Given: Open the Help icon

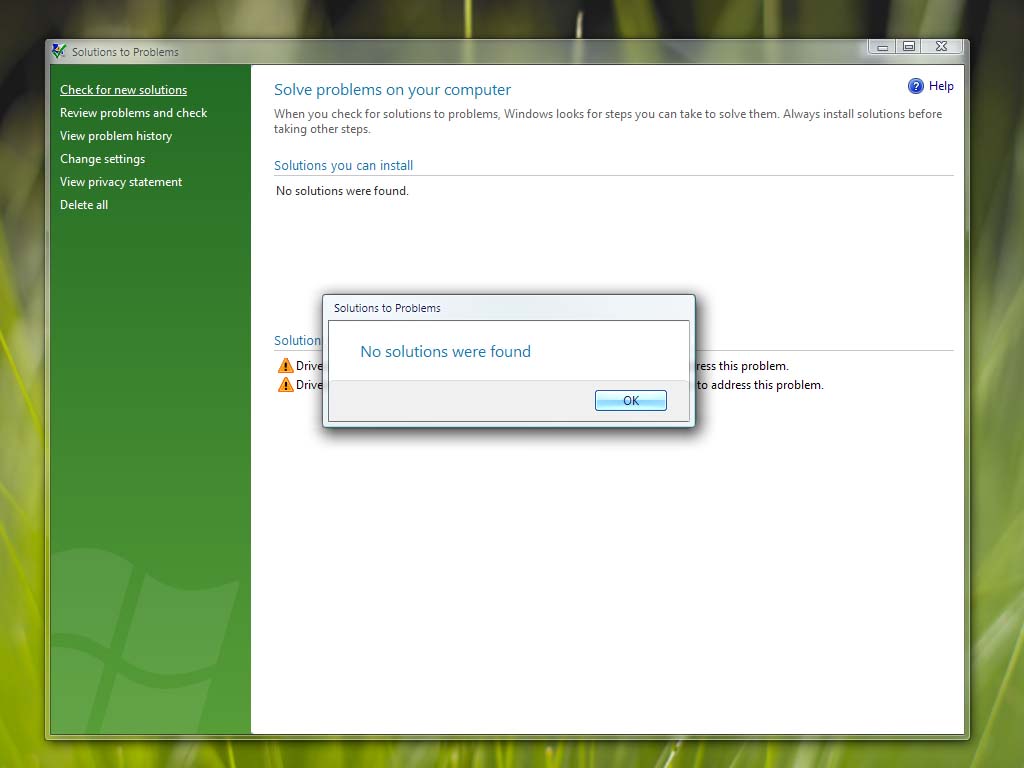Looking at the screenshot, I should pos(916,86).
